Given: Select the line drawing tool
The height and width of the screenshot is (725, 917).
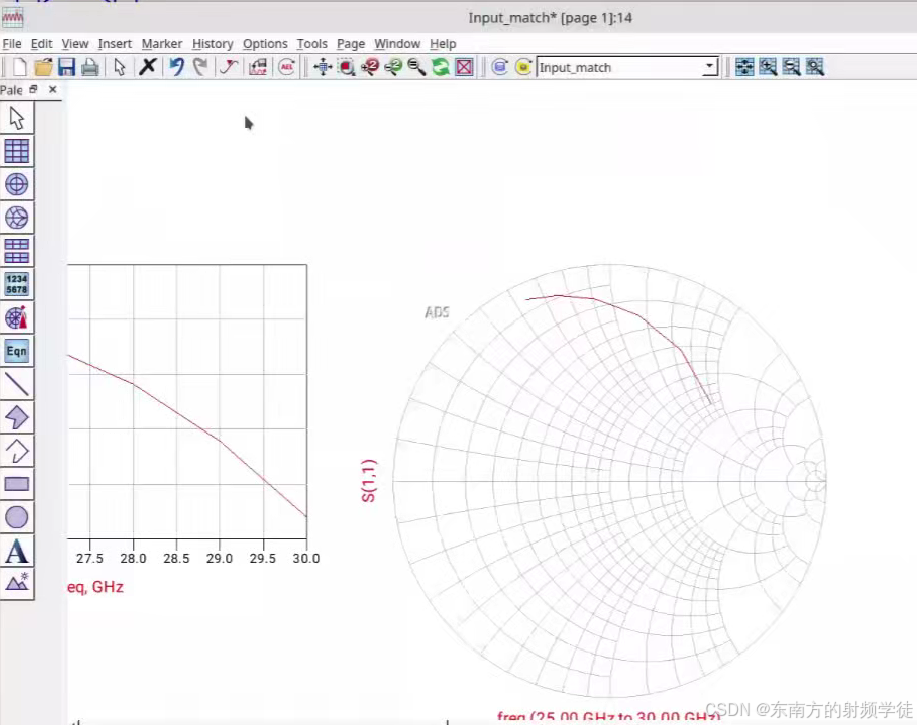Looking at the screenshot, I should [17, 384].
